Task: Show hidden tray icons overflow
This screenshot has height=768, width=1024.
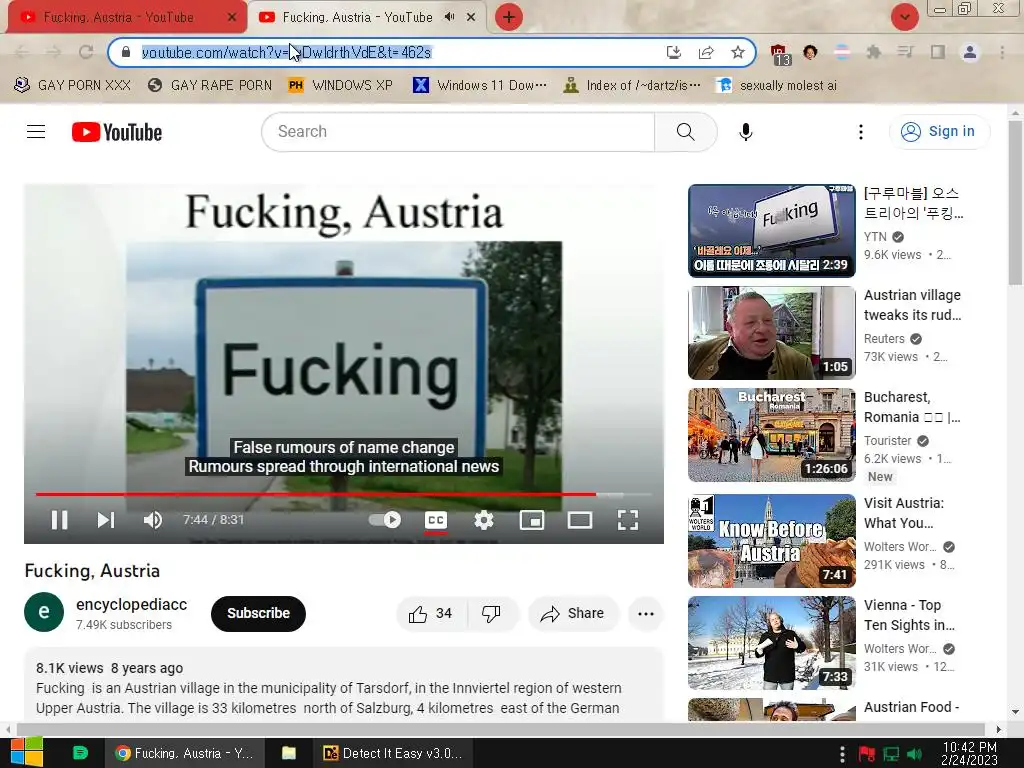Action: [842, 754]
